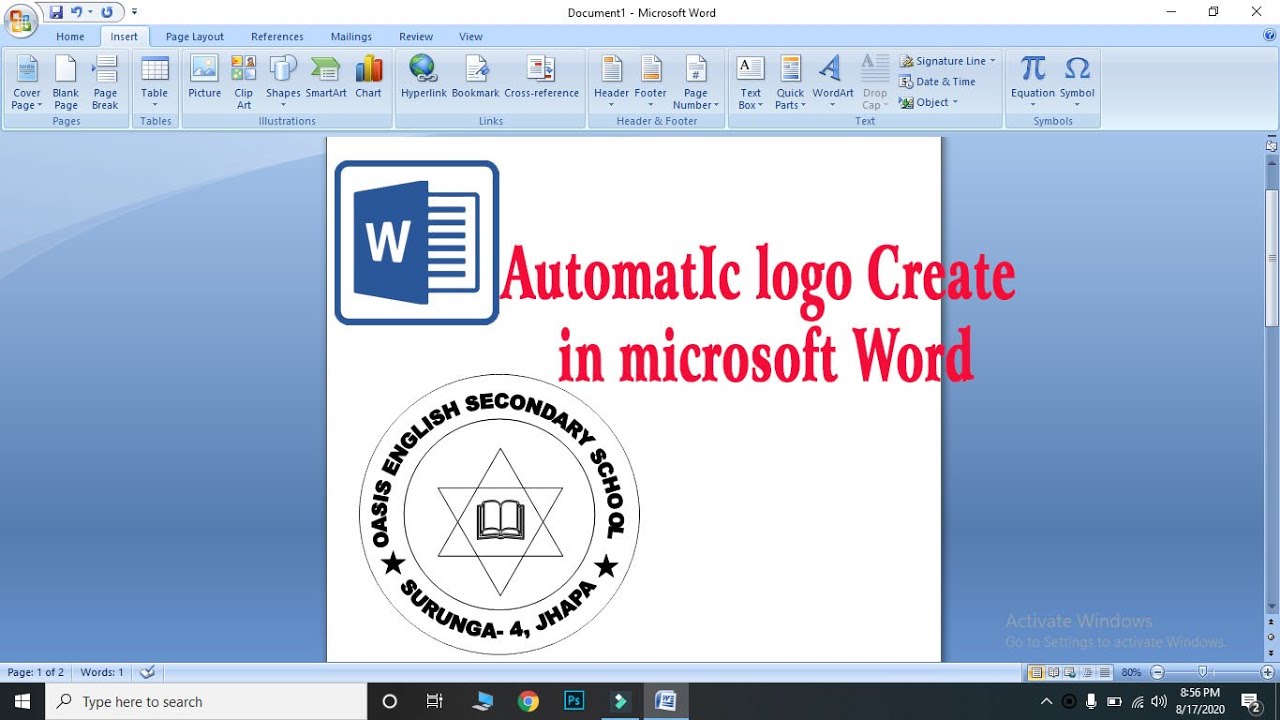Zoom in with the plus button
The width and height of the screenshot is (1280, 720).
click(x=1267, y=672)
